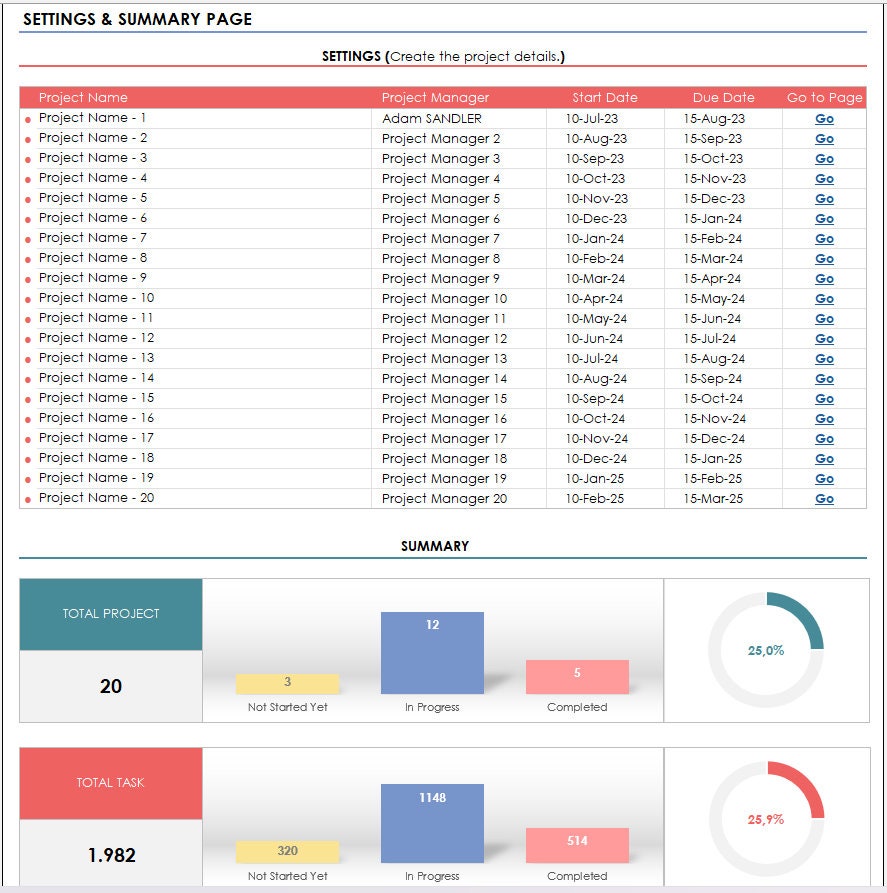Open the Go link for Project Name - 3
Viewport: 887px width, 893px height.
click(823, 158)
